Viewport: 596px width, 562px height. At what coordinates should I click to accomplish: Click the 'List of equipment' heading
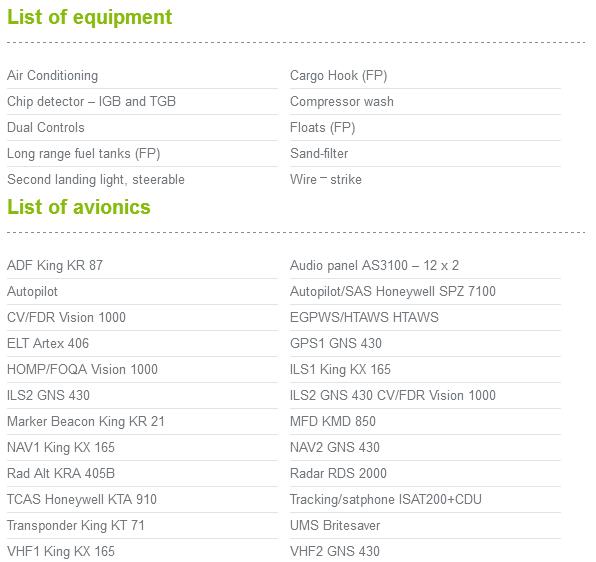click(x=90, y=17)
